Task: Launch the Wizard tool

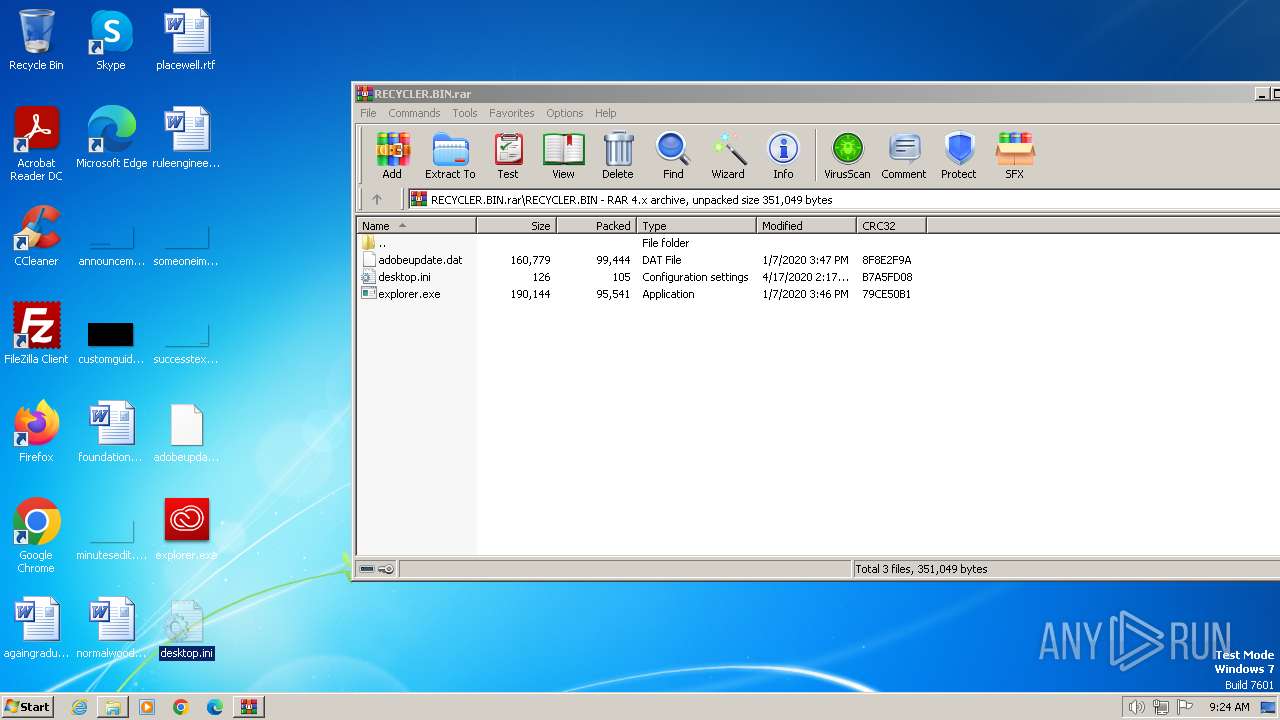Action: click(x=728, y=156)
